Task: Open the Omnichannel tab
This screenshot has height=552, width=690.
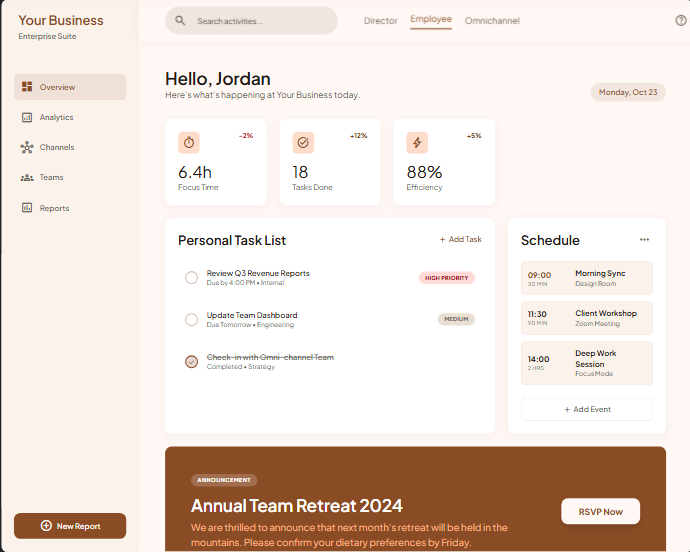Action: click(x=492, y=21)
